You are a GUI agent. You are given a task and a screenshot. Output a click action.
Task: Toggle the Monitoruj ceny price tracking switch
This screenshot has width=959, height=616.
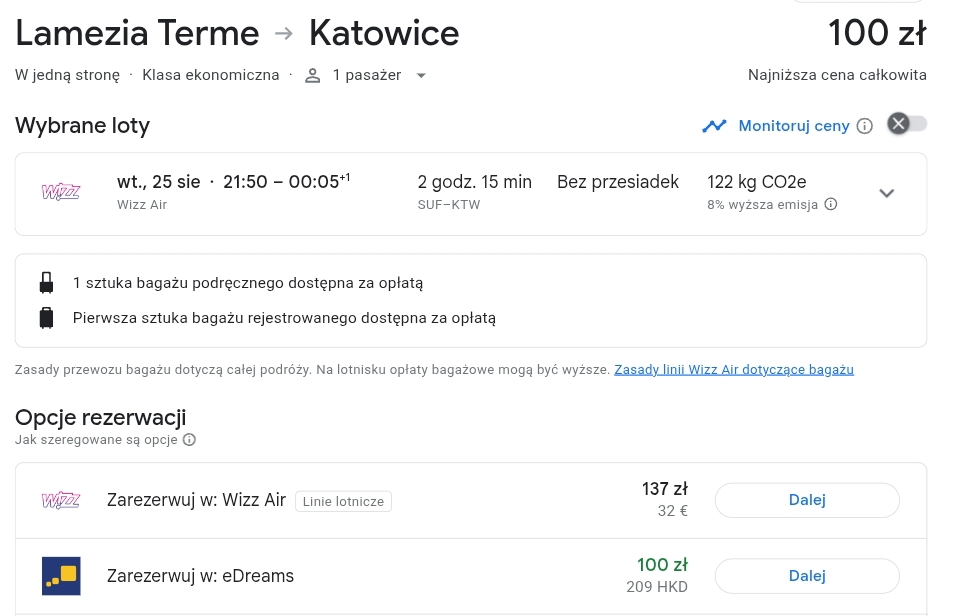pyautogui.click(x=907, y=124)
